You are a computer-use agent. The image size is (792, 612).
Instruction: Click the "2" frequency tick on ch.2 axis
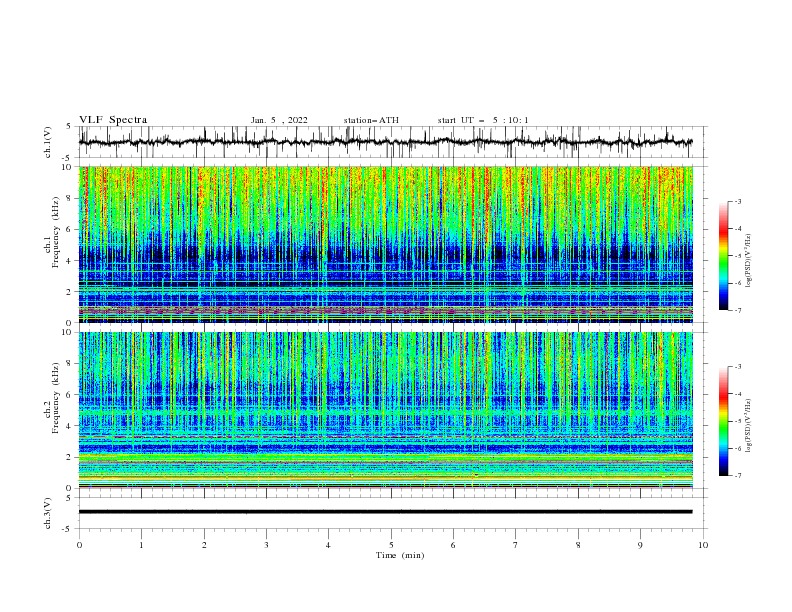point(69,457)
